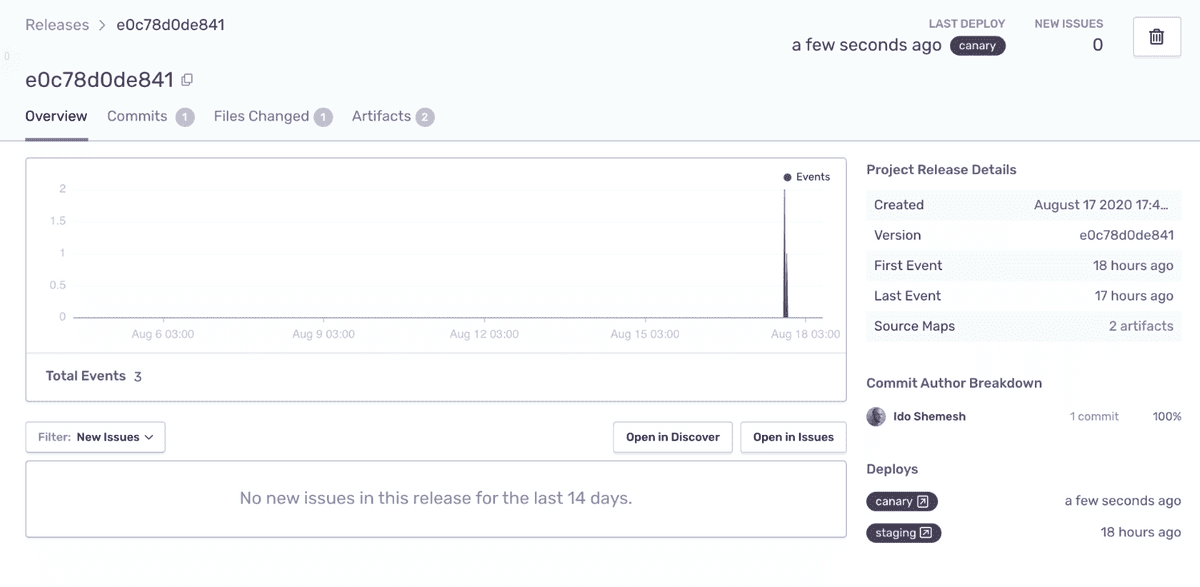Open the Artifacts tab
Viewport: 1200px width, 587px height.
[392, 116]
